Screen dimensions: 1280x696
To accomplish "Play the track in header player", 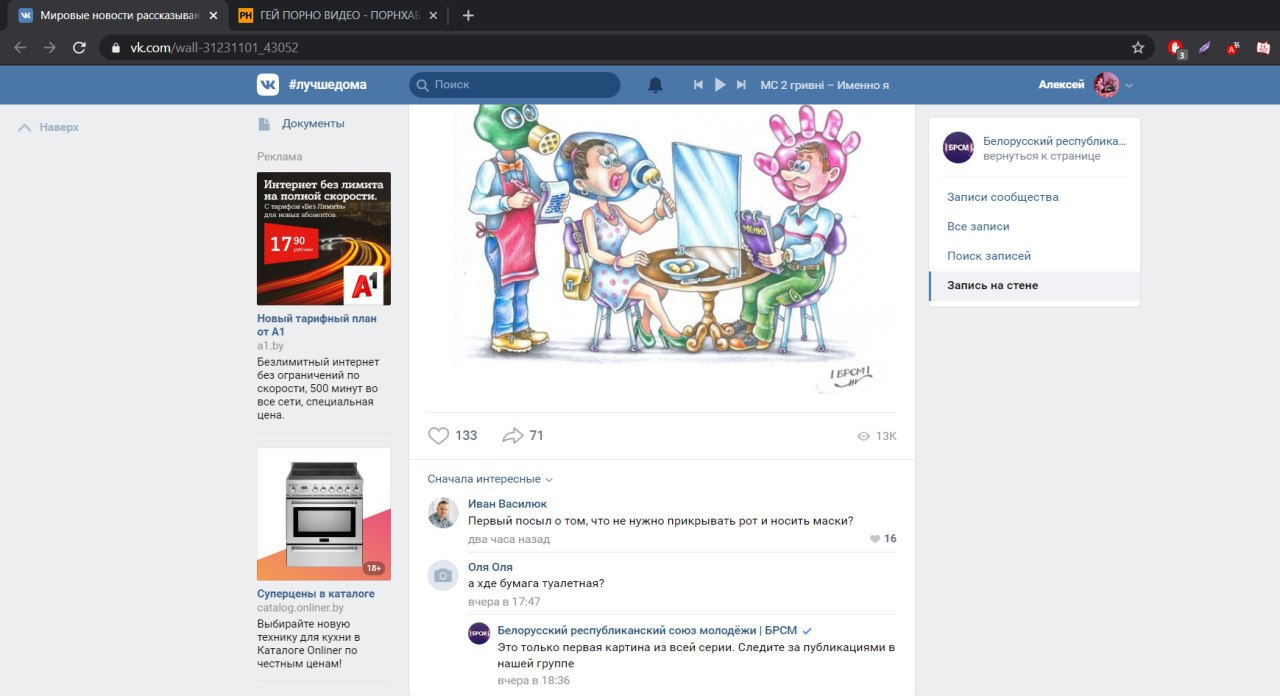I will [720, 85].
